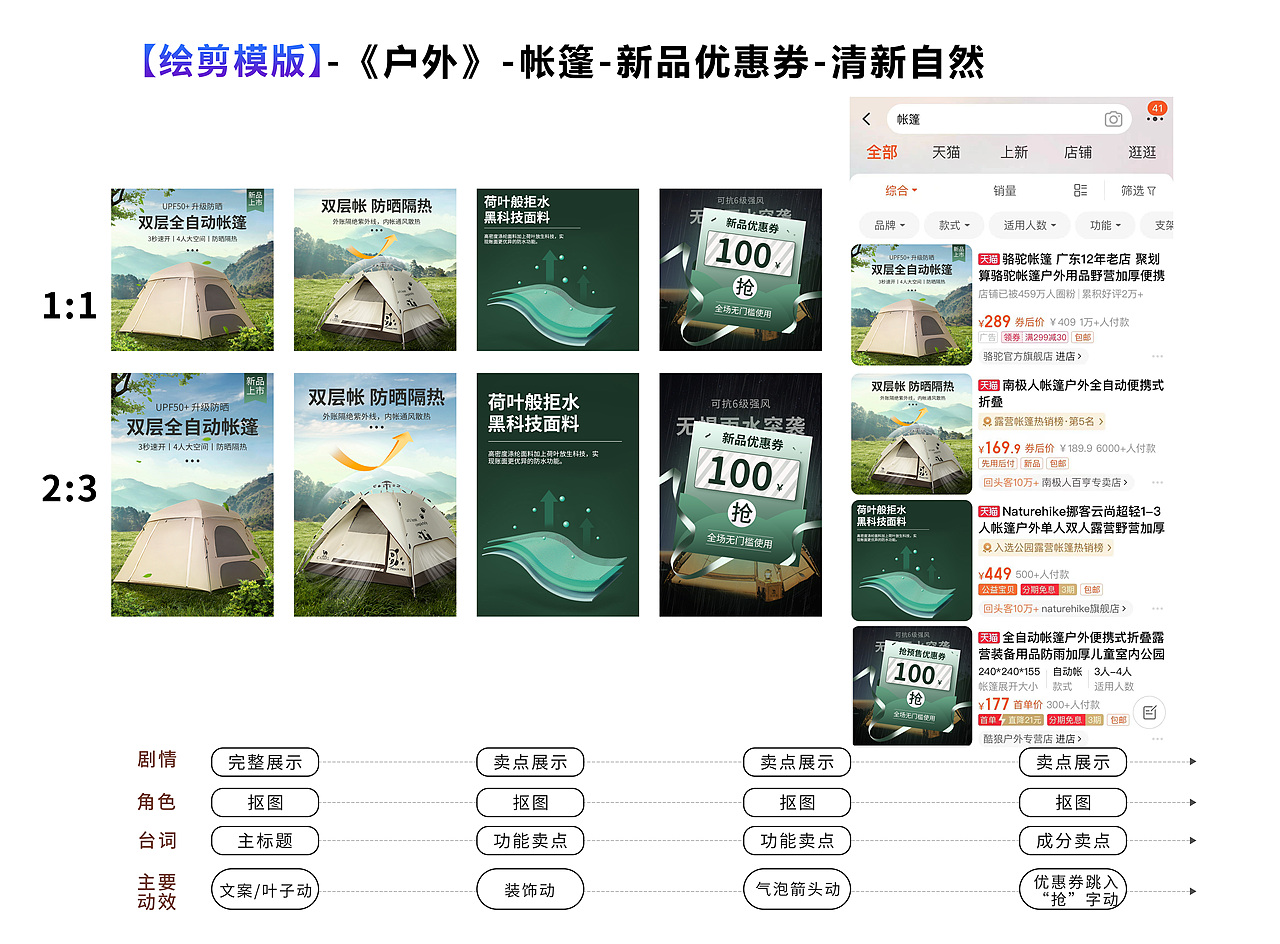The width and height of the screenshot is (1280, 944).
Task: Select the 上新 tab
Action: [x=1016, y=152]
